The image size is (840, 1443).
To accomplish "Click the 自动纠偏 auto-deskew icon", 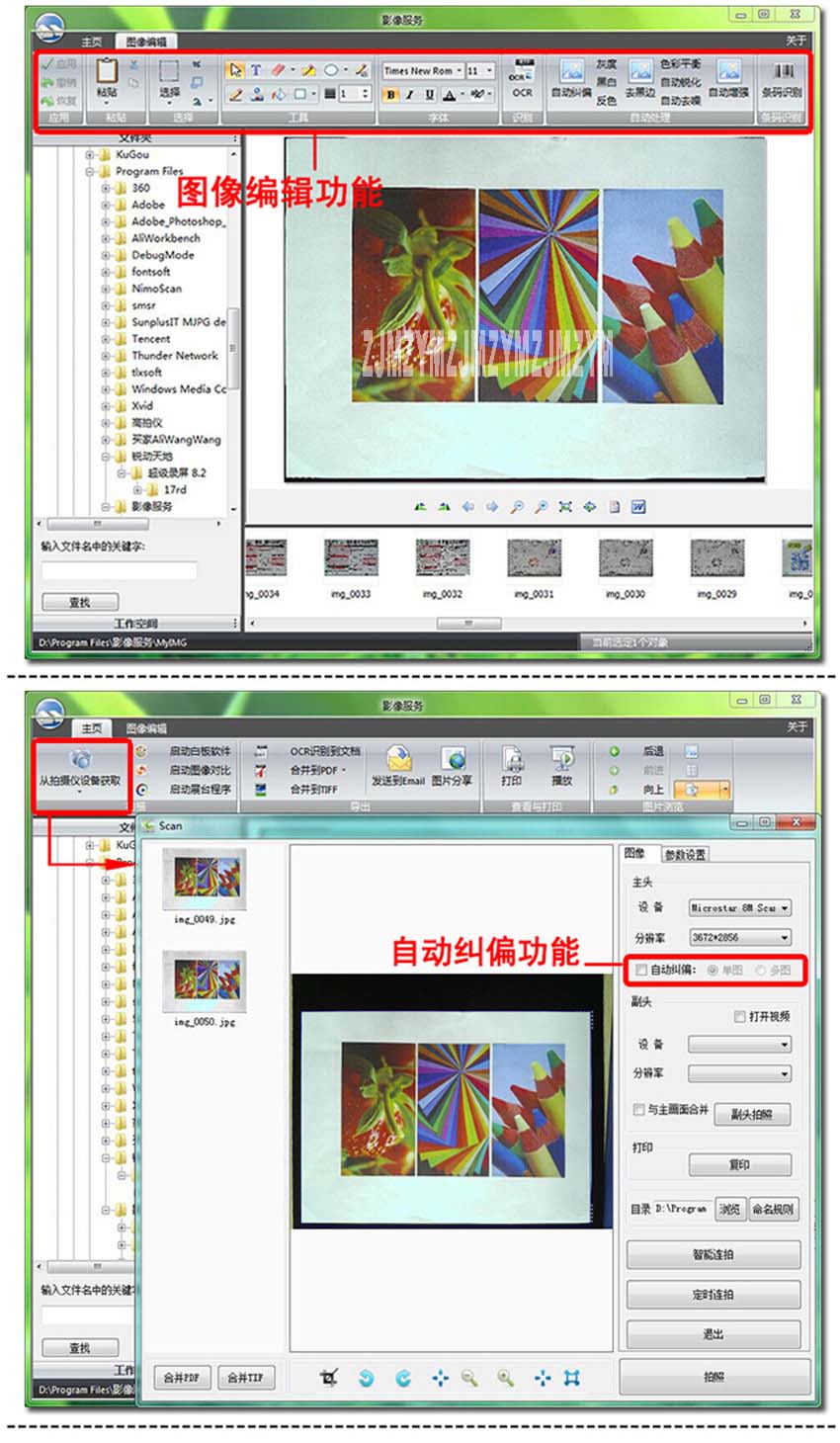I will [x=571, y=73].
